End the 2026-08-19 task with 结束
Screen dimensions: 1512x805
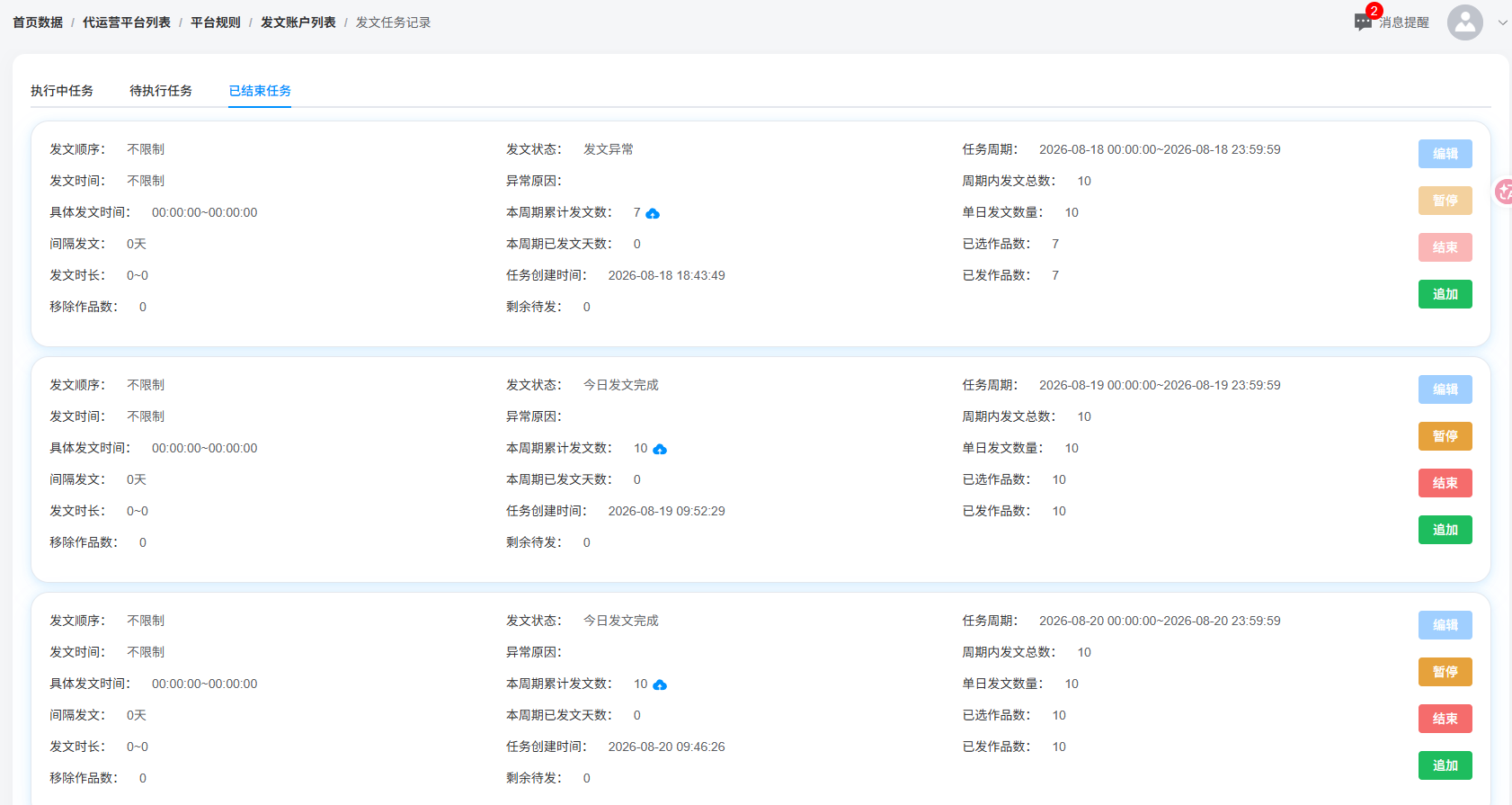(x=1445, y=483)
